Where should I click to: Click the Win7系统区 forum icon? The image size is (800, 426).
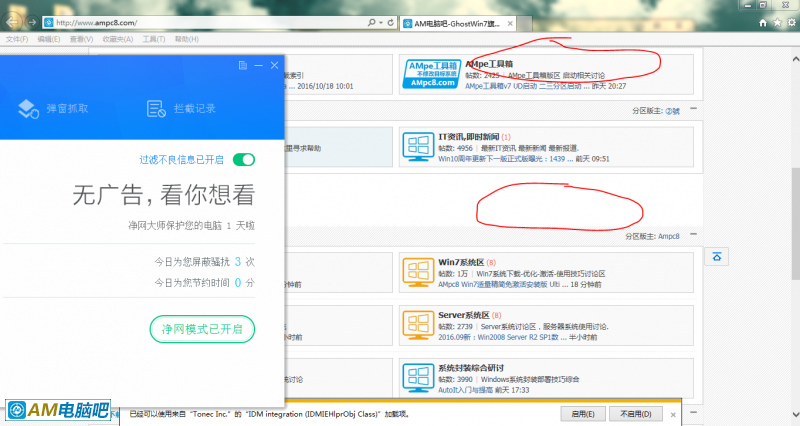[418, 272]
